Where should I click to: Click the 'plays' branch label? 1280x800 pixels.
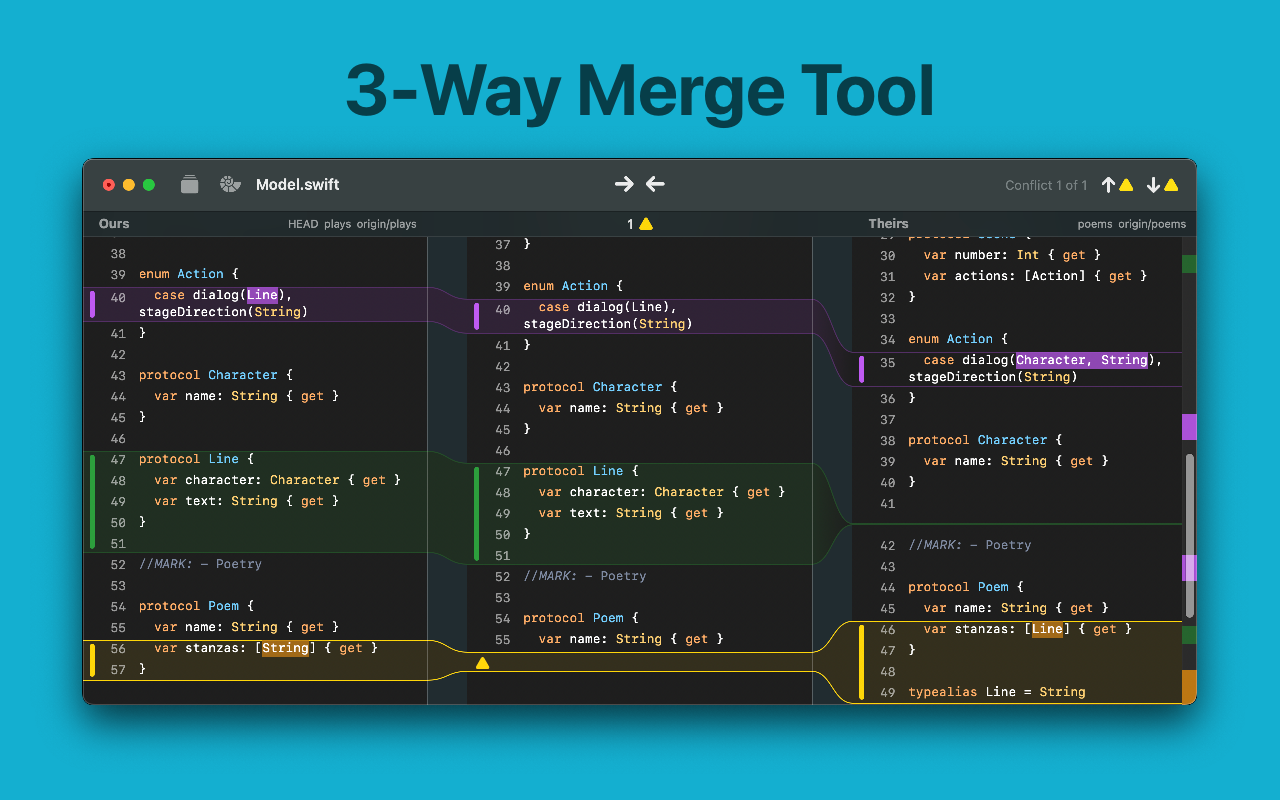[337, 224]
